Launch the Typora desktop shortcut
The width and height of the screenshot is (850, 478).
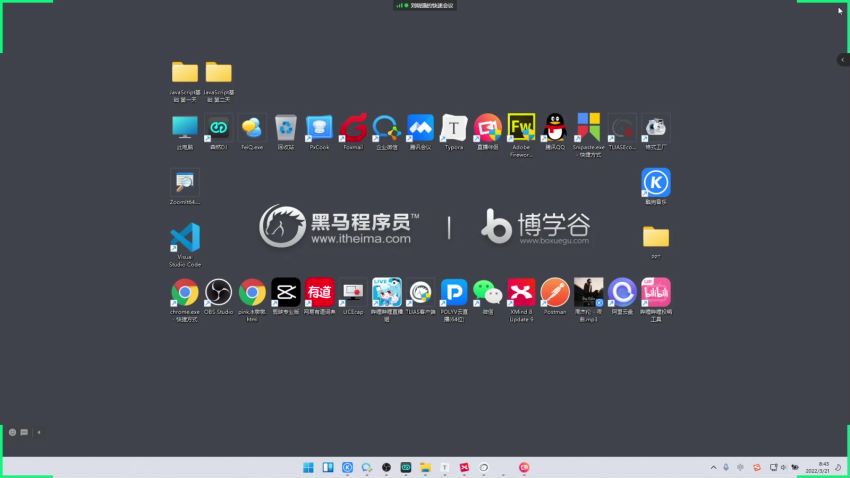click(454, 128)
